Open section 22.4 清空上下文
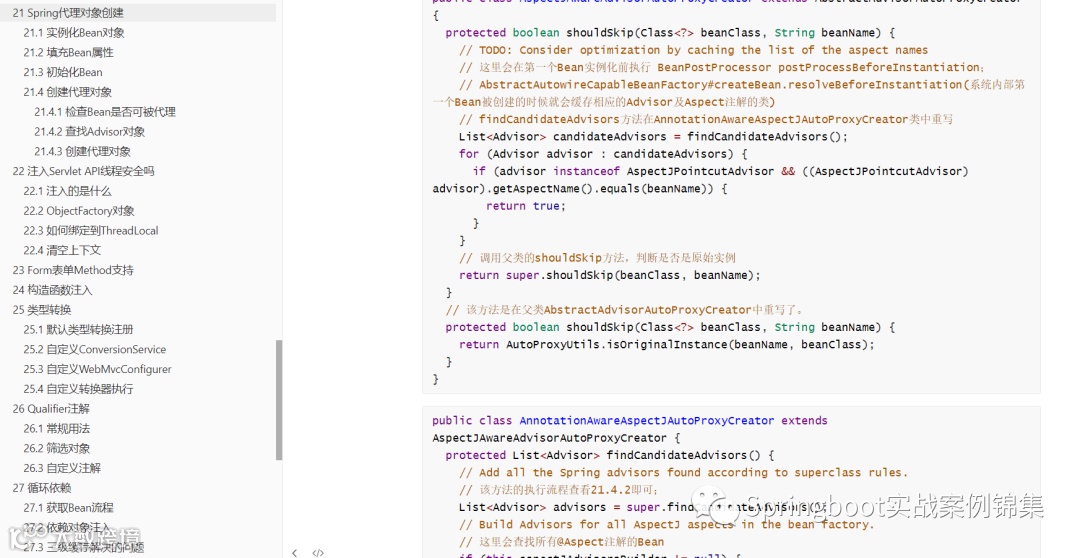The image size is (1080, 558). (62, 250)
